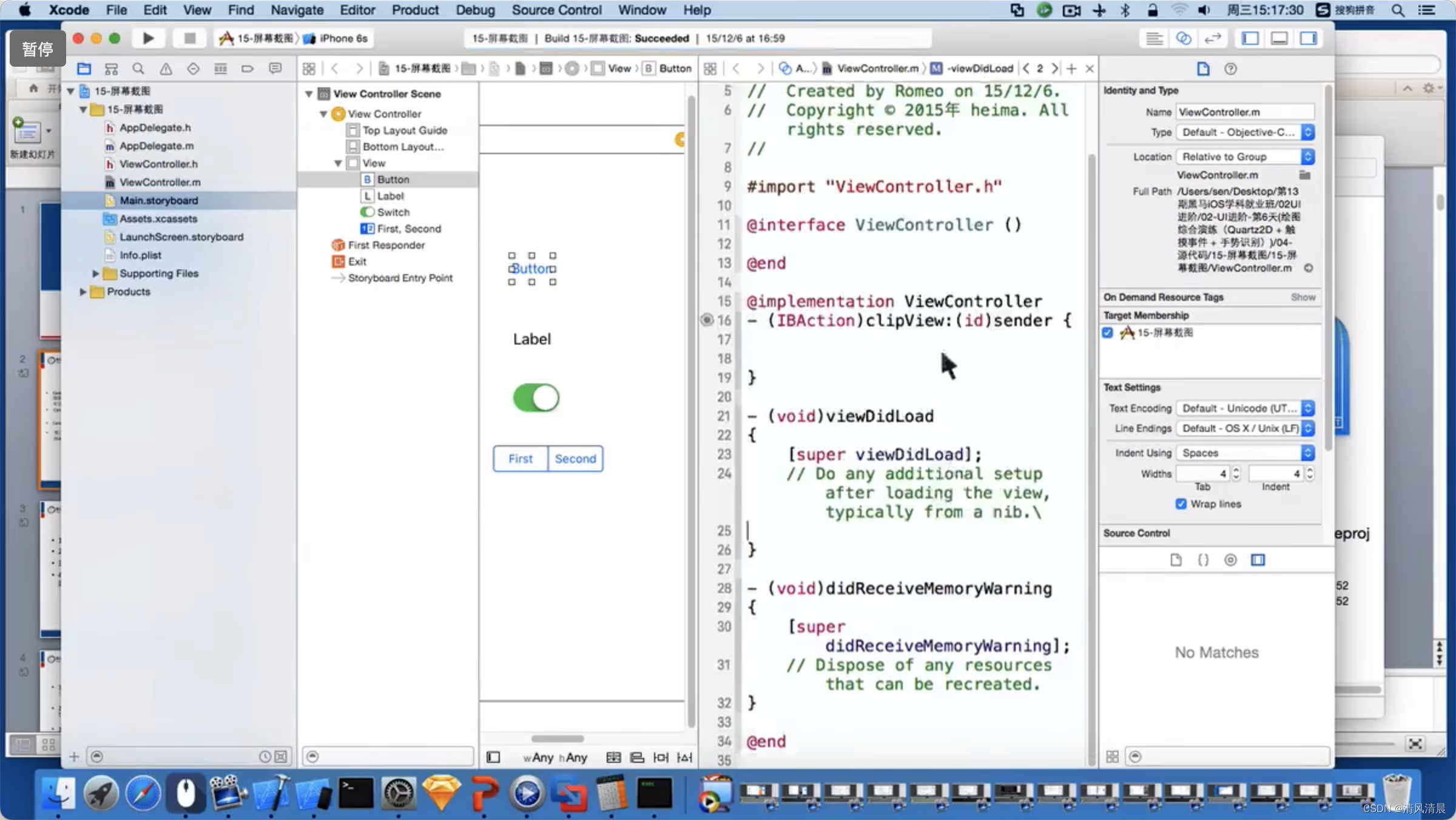Click the Second segment of the segmented control
The image size is (1456, 820).
coord(575,459)
